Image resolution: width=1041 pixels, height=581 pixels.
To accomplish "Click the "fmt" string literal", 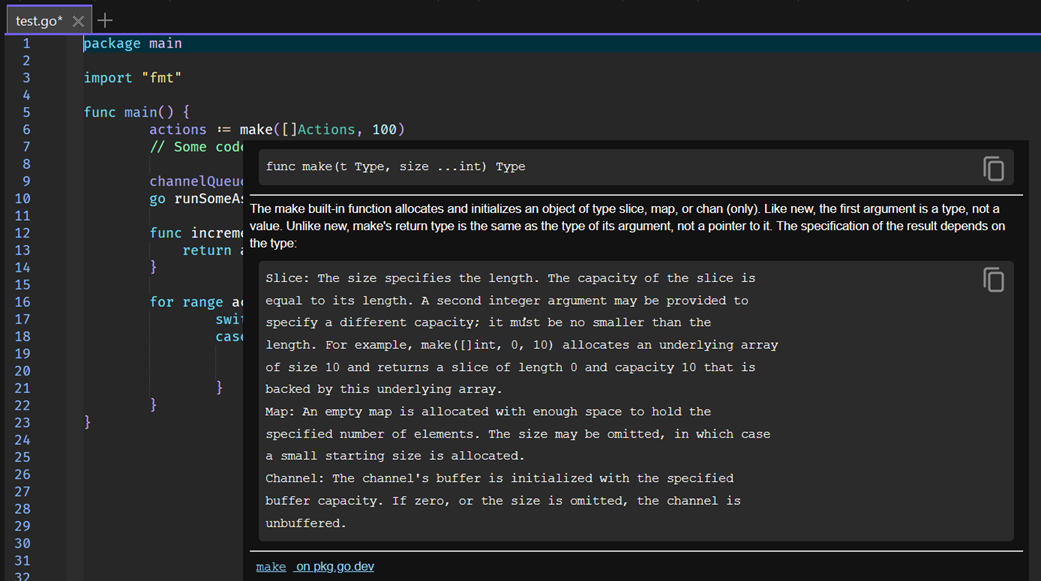I will pos(162,78).
